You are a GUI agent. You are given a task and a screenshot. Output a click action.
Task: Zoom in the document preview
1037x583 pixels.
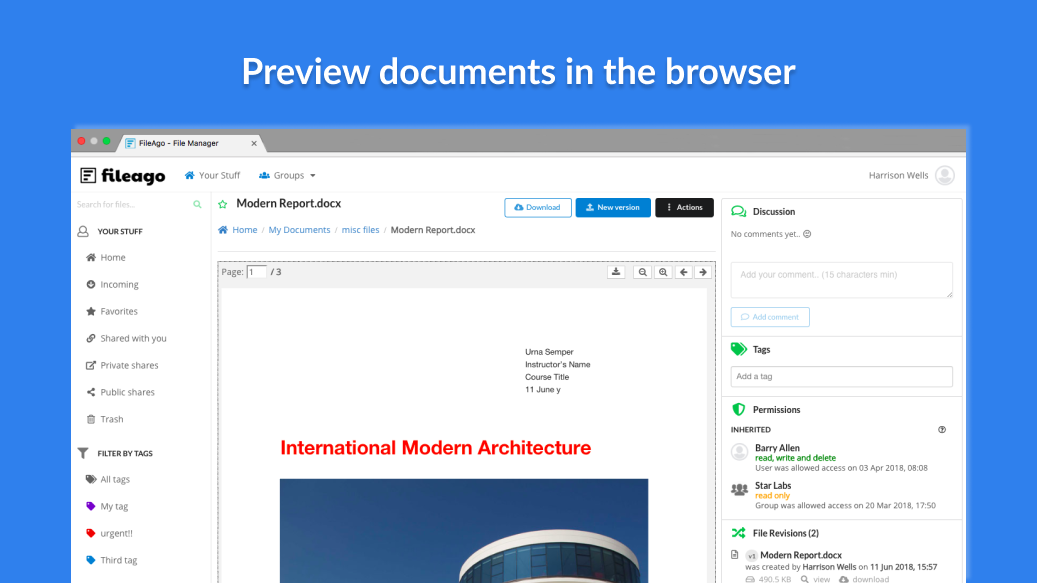click(x=663, y=272)
